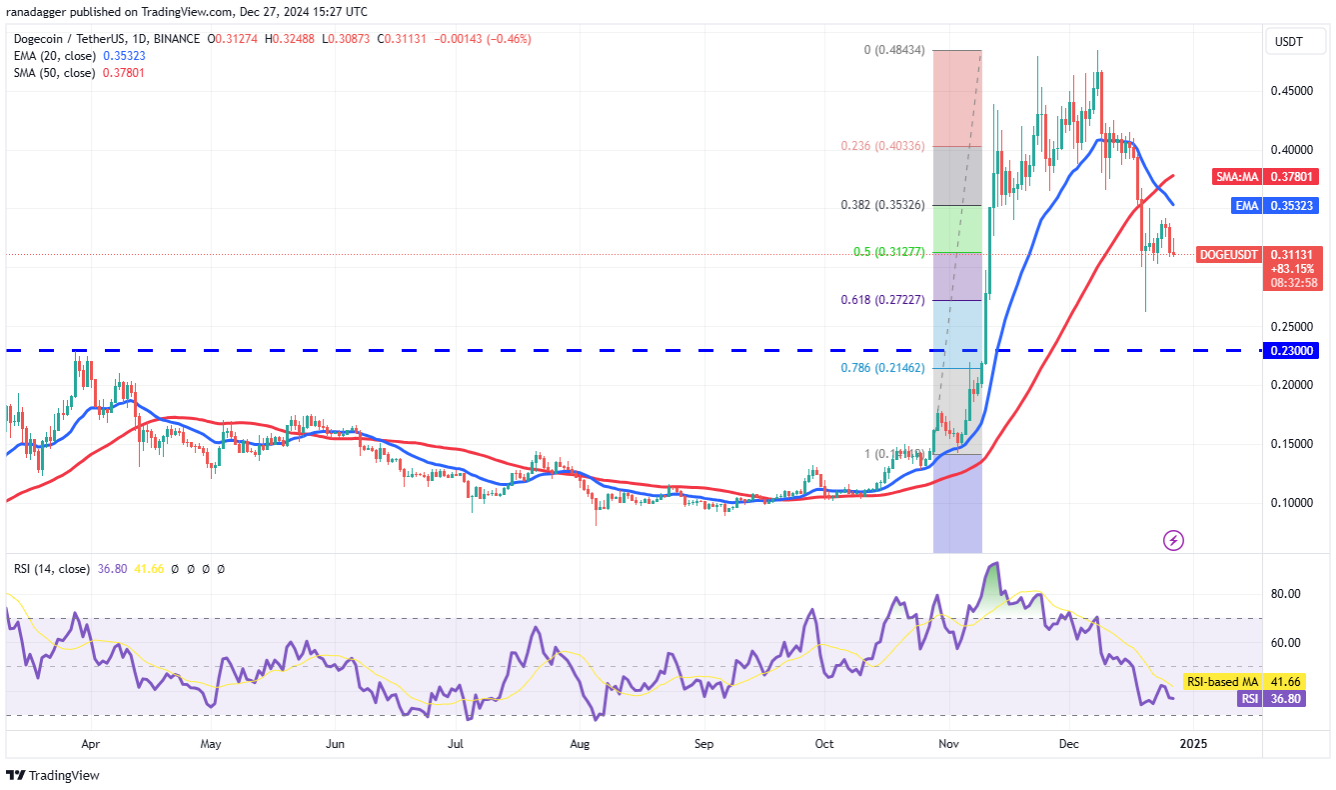
Task: Click the 60.00 RSI axis label
Action: tap(1285, 643)
